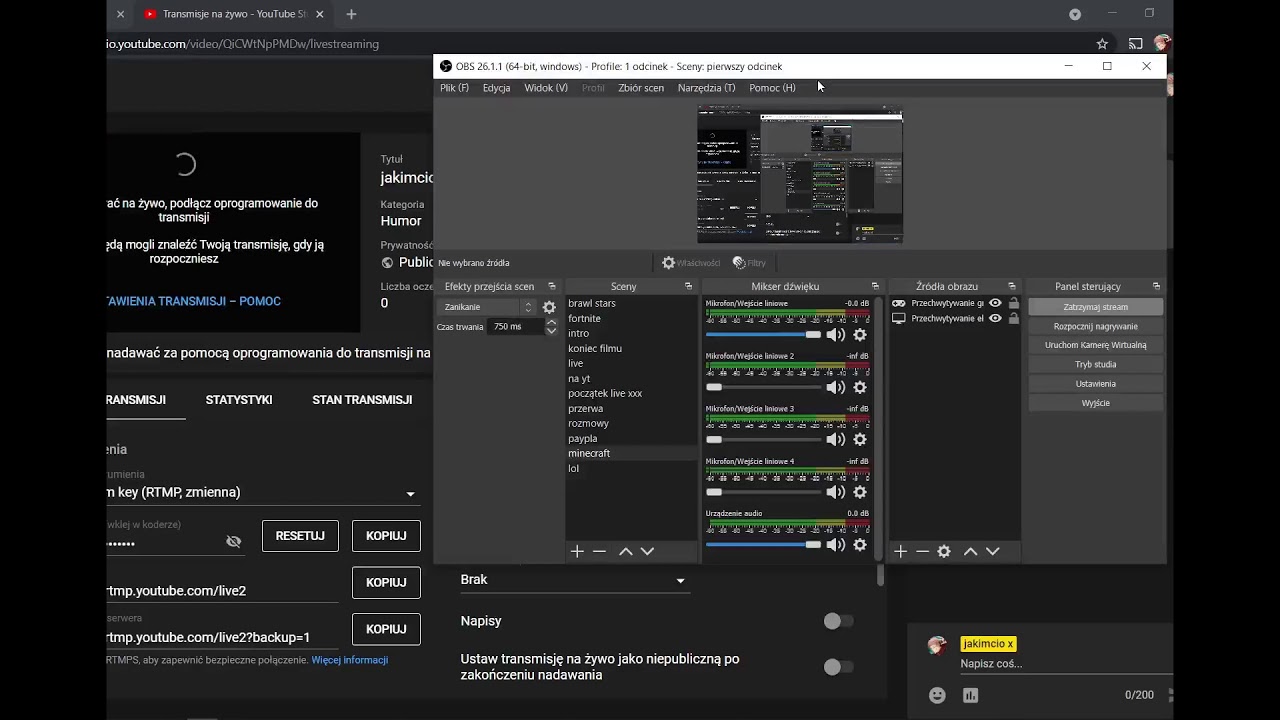Viewport: 1280px width, 720px height.
Task: Undock the Sceny panel
Action: coord(688,286)
